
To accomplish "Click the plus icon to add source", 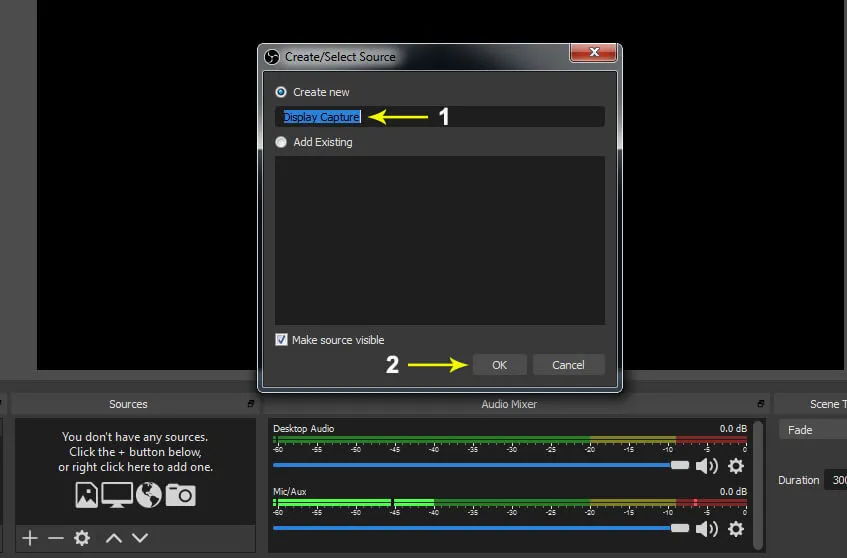I will pyautogui.click(x=30, y=538).
